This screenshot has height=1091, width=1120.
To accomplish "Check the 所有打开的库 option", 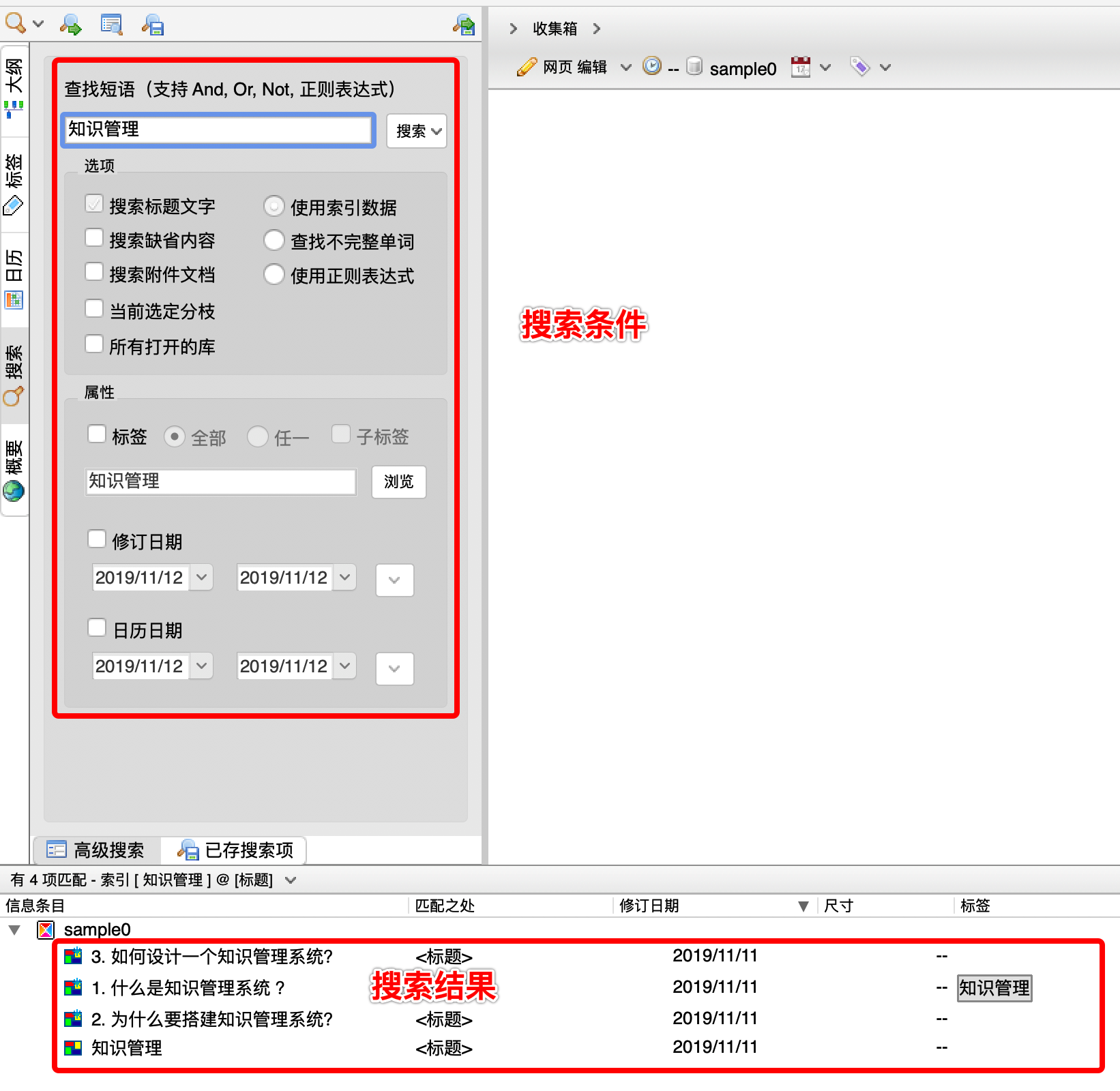I will (x=94, y=344).
